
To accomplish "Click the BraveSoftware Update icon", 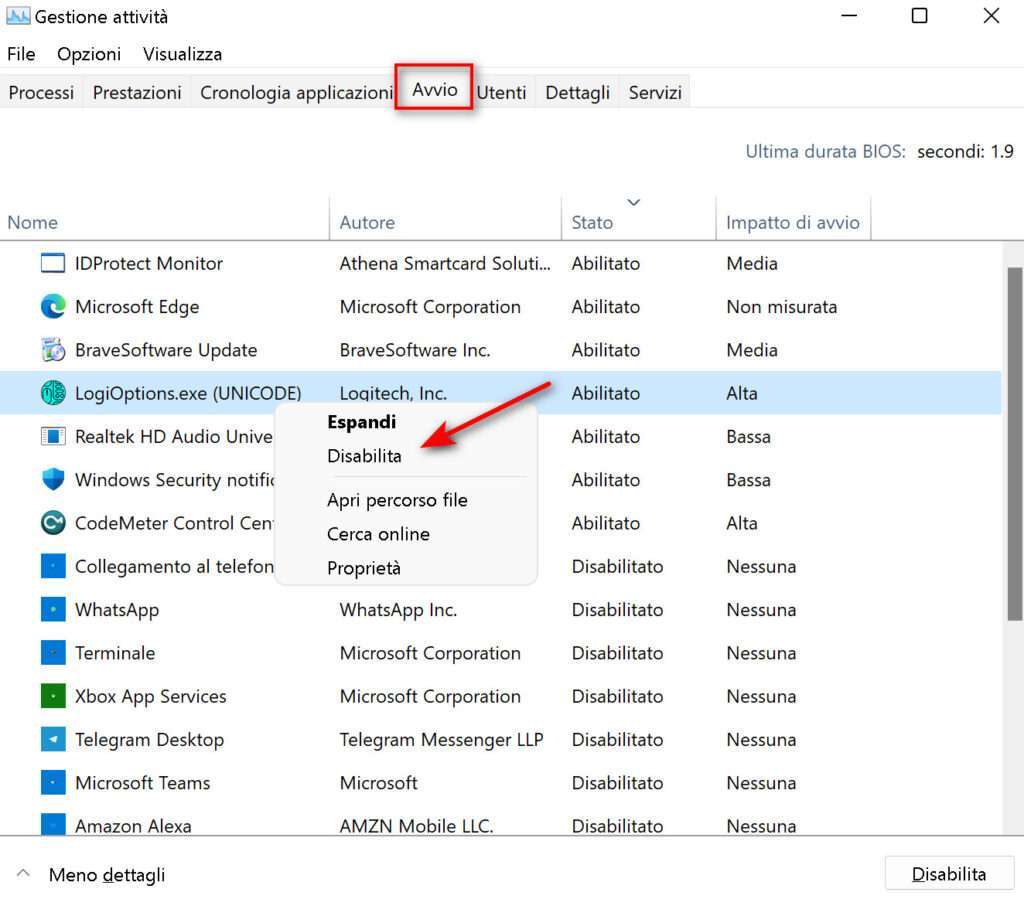I will [53, 350].
